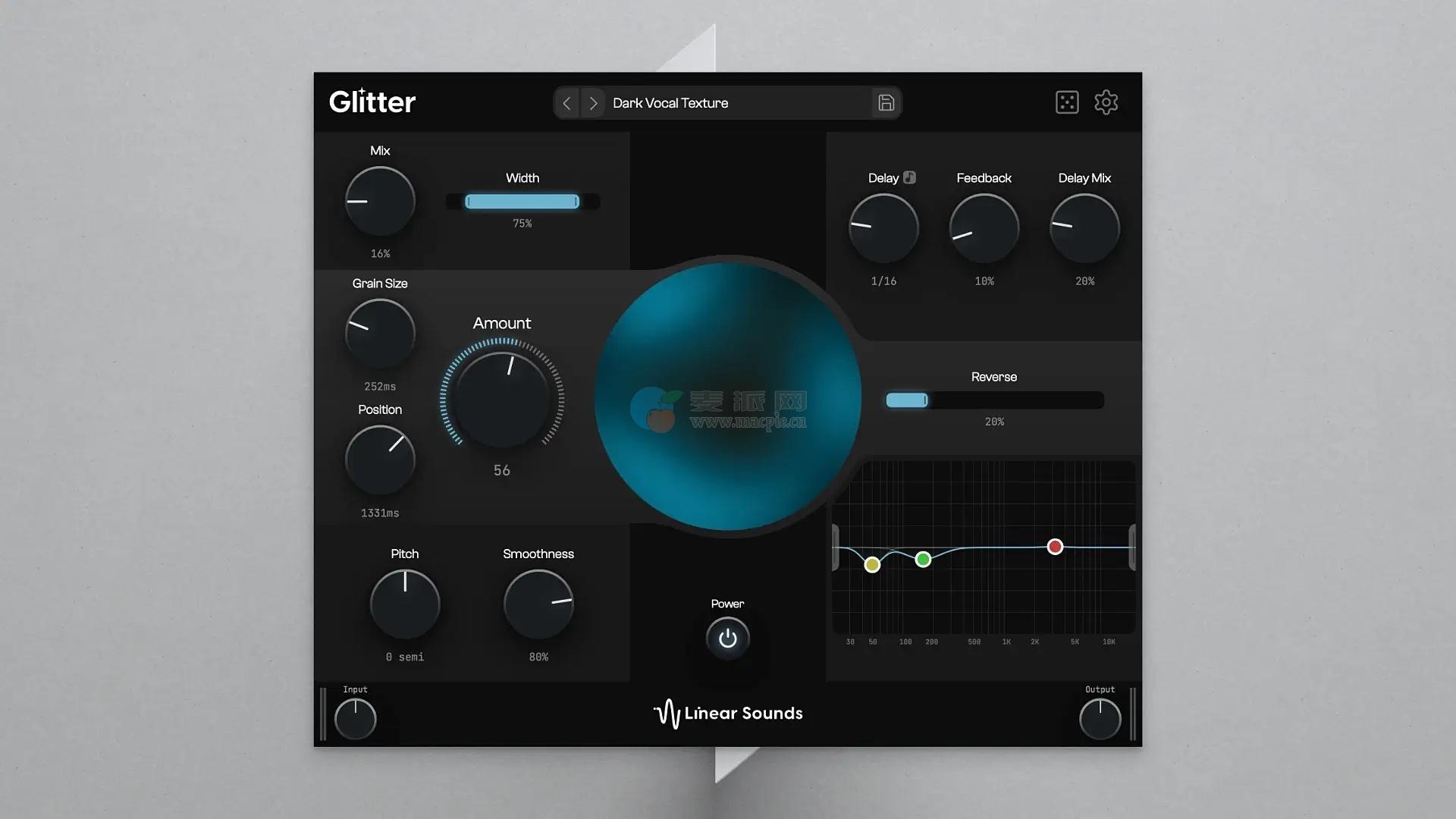Screen dimensions: 1456x819
Task: Click the Linear Sounds logo
Action: pos(728,714)
